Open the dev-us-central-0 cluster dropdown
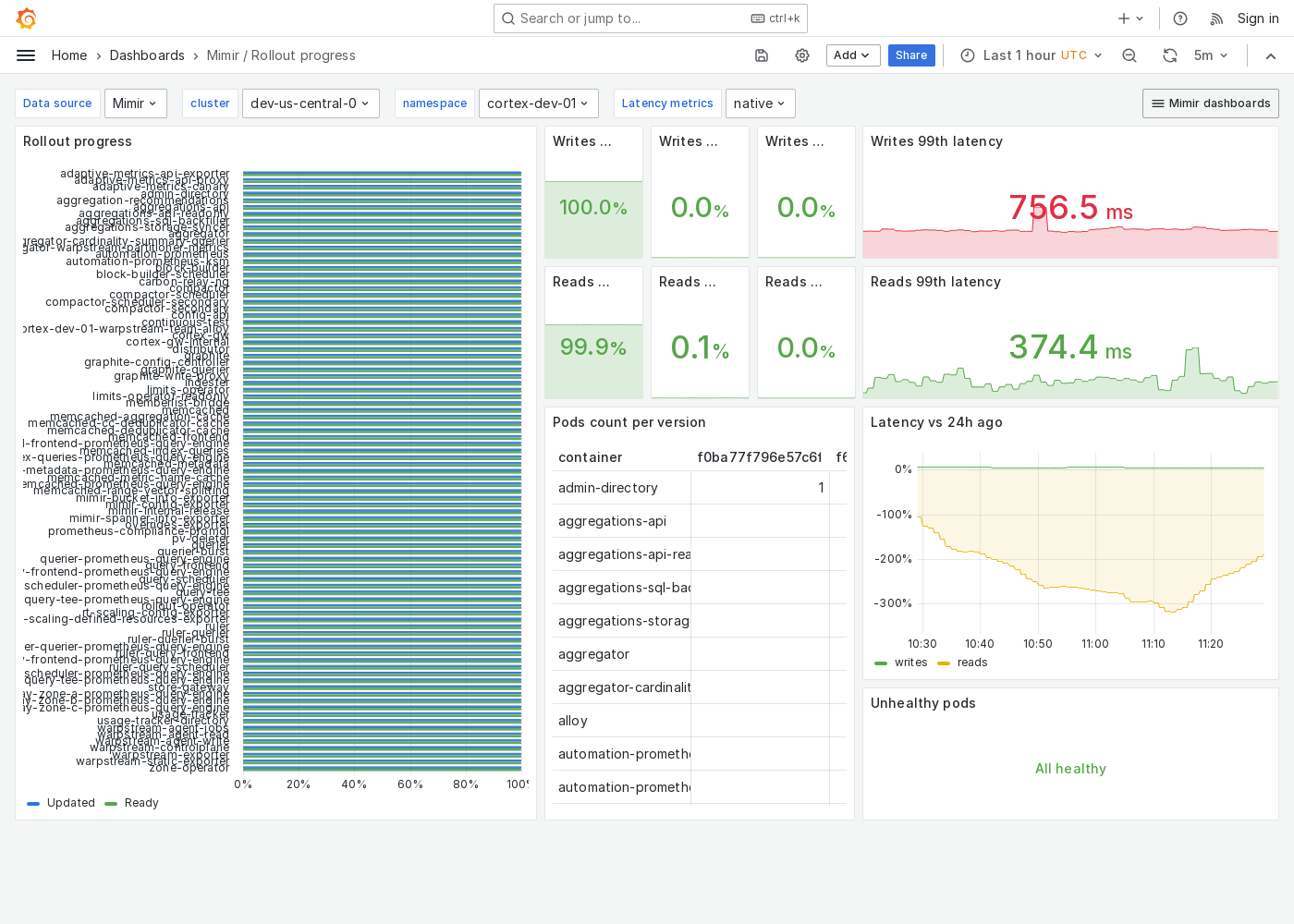 [310, 103]
